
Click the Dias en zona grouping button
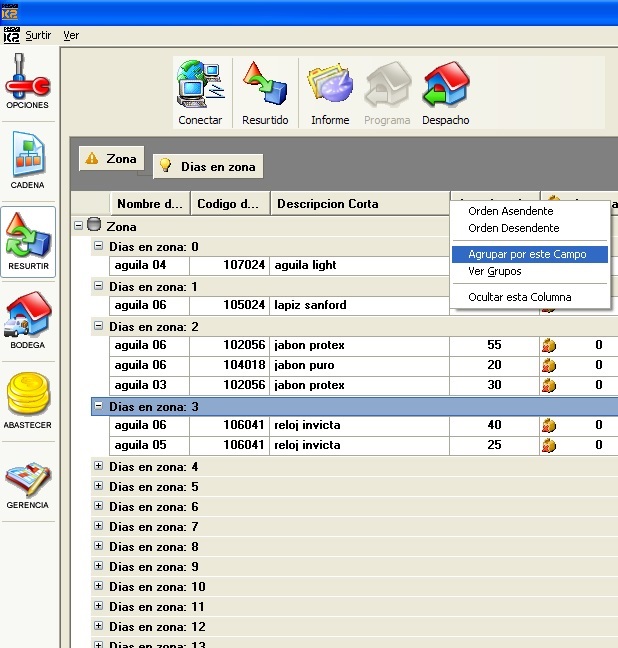point(208,167)
